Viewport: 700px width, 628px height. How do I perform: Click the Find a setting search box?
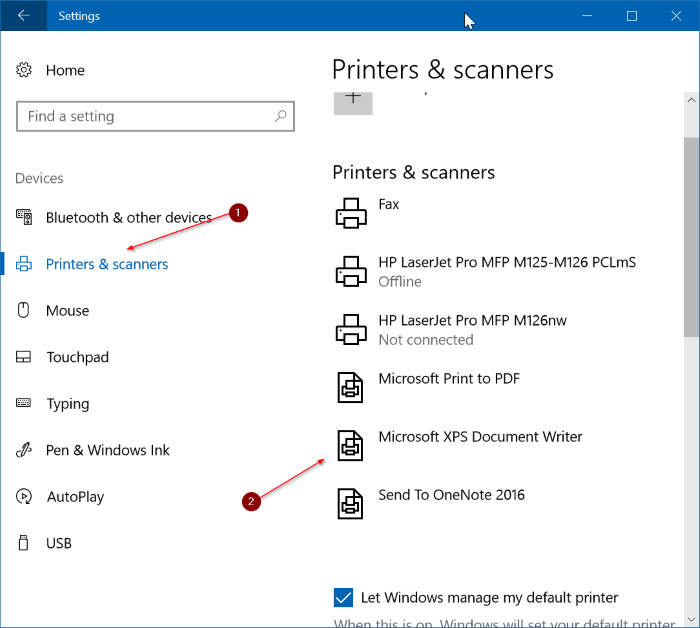click(155, 116)
